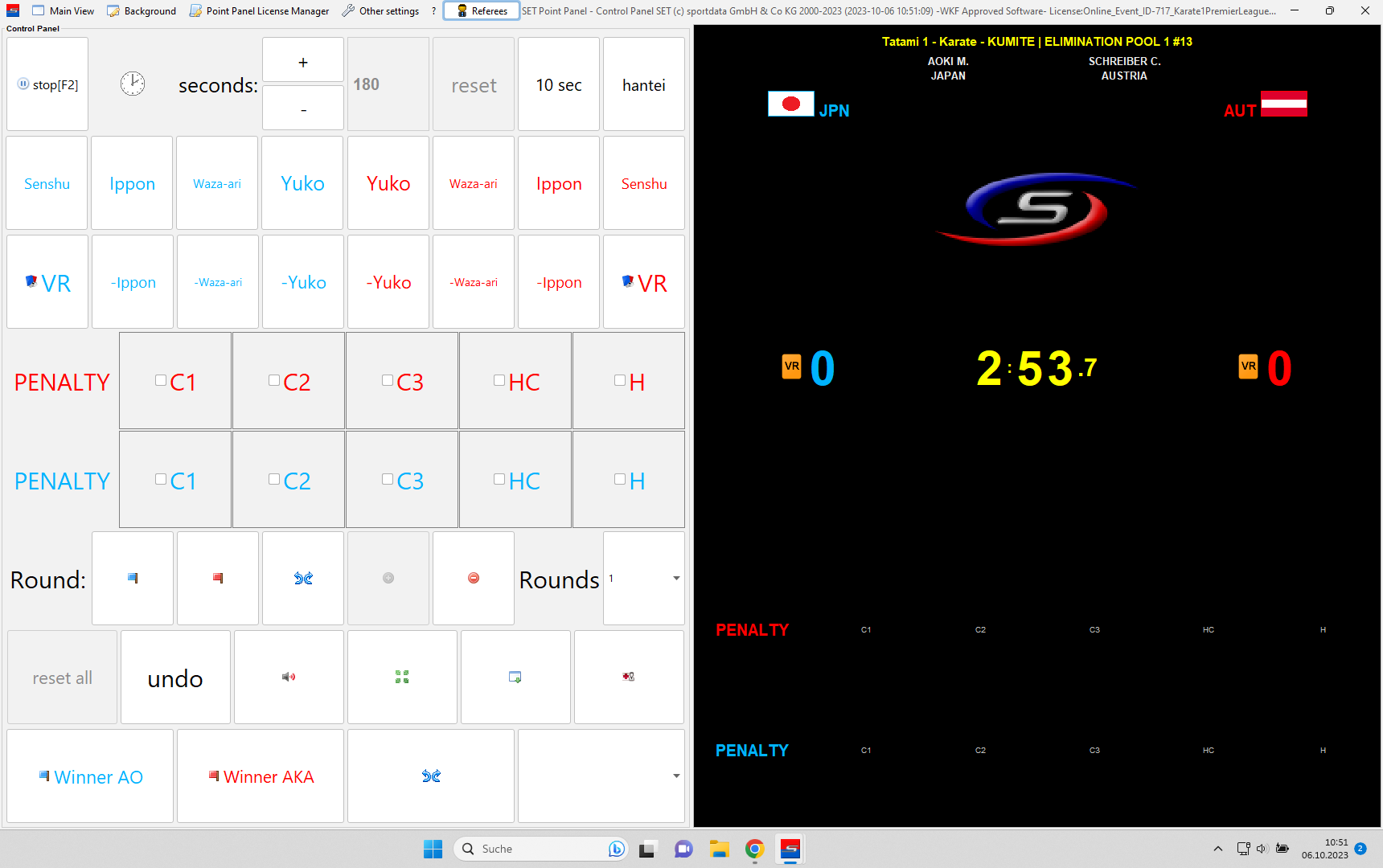
Task: Click the red medical flag icon button
Action: coord(629,677)
